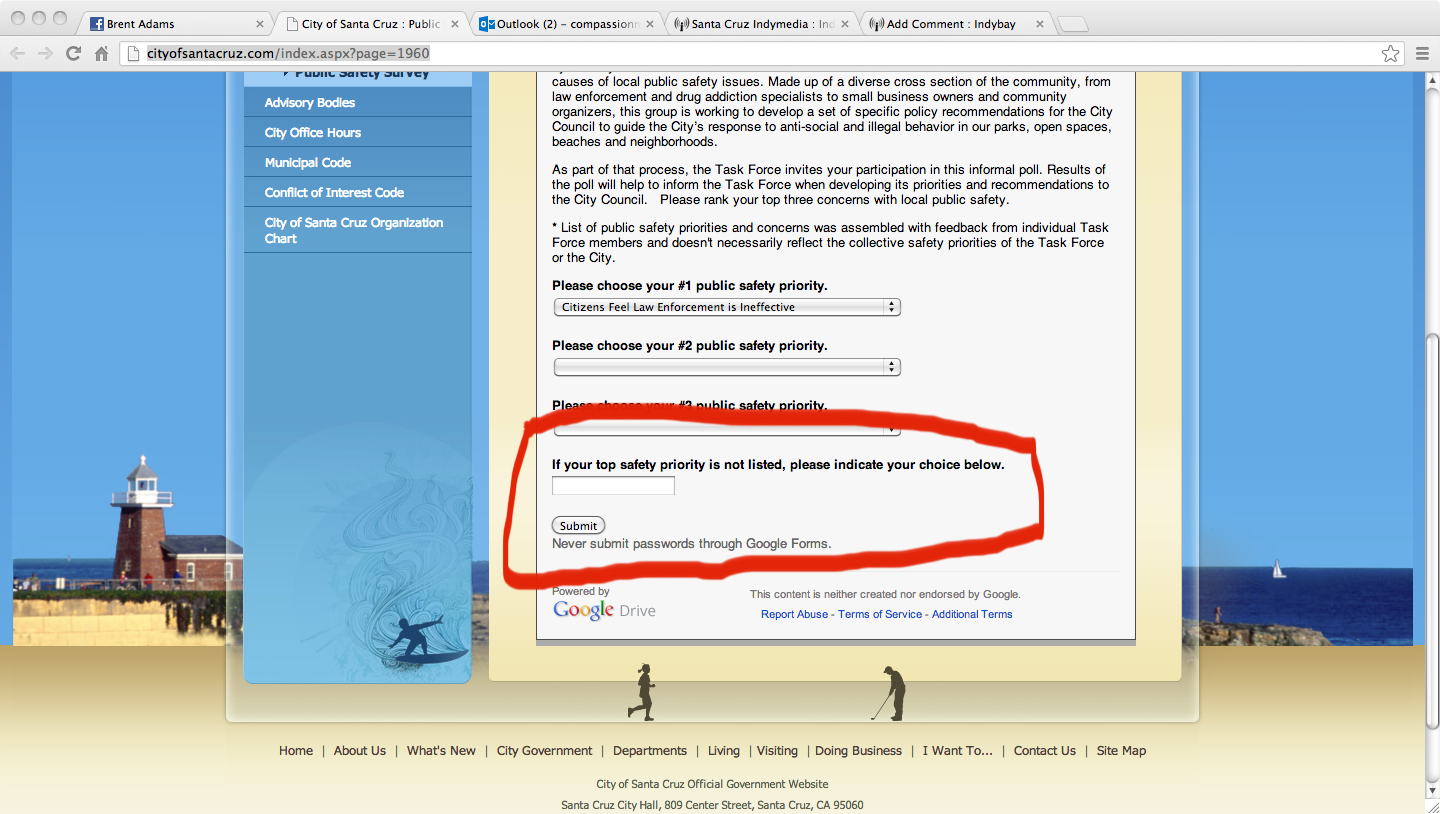Reload the page with refresh icon
1440x814 pixels.
[73, 54]
